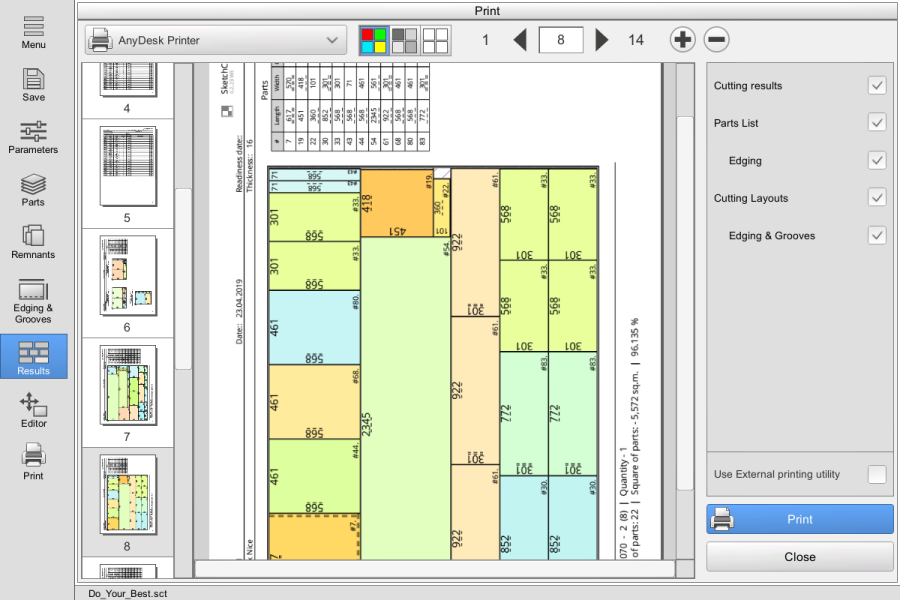Viewport: 900px width, 600px height.
Task: Open the AnyDesk Printer dropdown
Action: coord(216,40)
